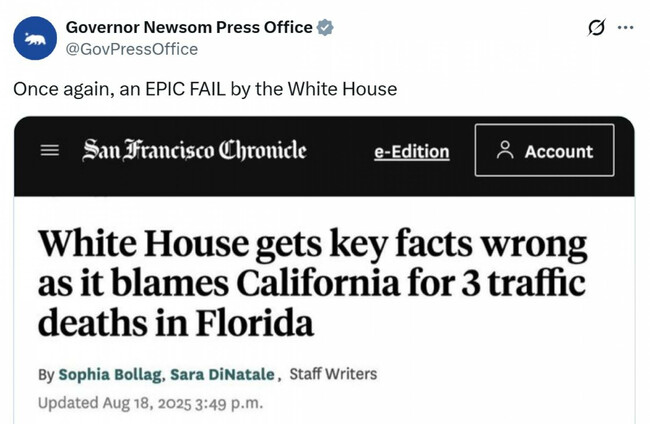The image size is (650, 424).
Task: Open author Sophia Bollag's page
Action: [108, 374]
